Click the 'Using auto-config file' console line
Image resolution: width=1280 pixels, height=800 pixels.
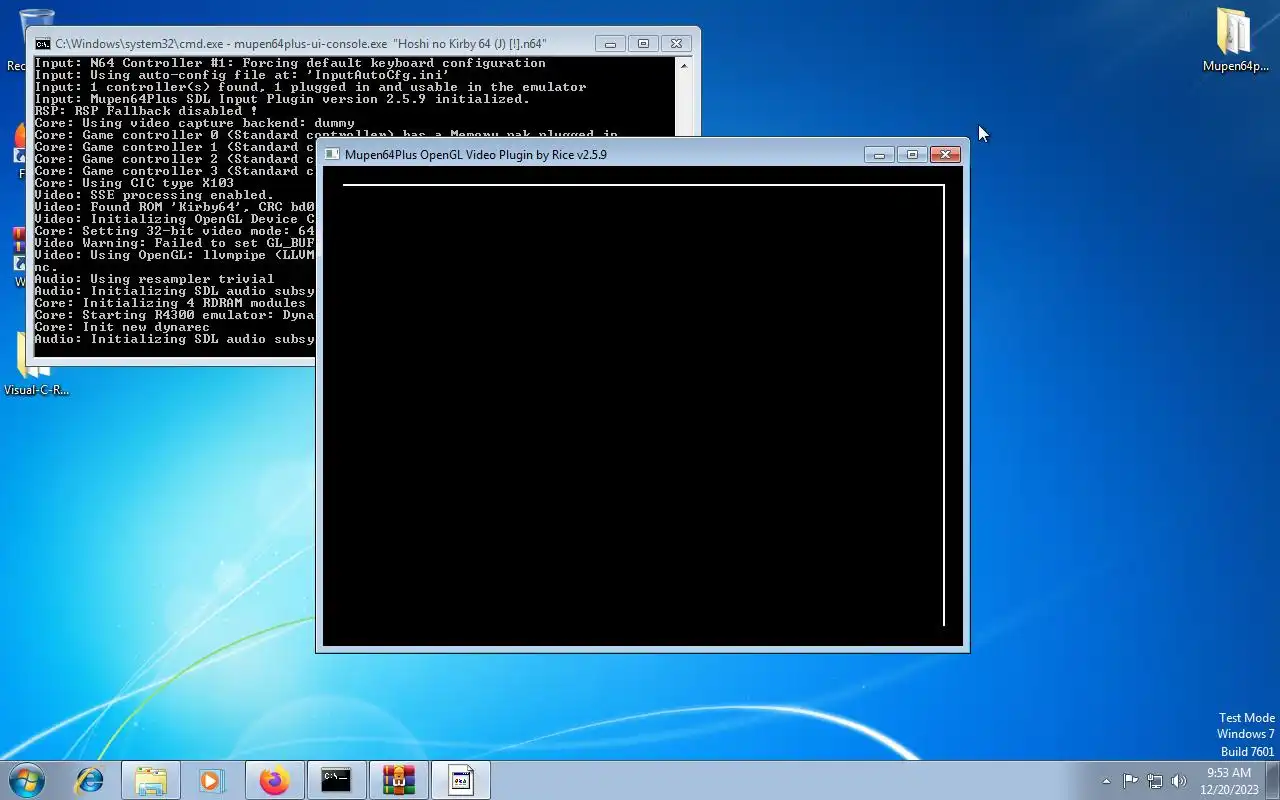pyautogui.click(x=242, y=75)
